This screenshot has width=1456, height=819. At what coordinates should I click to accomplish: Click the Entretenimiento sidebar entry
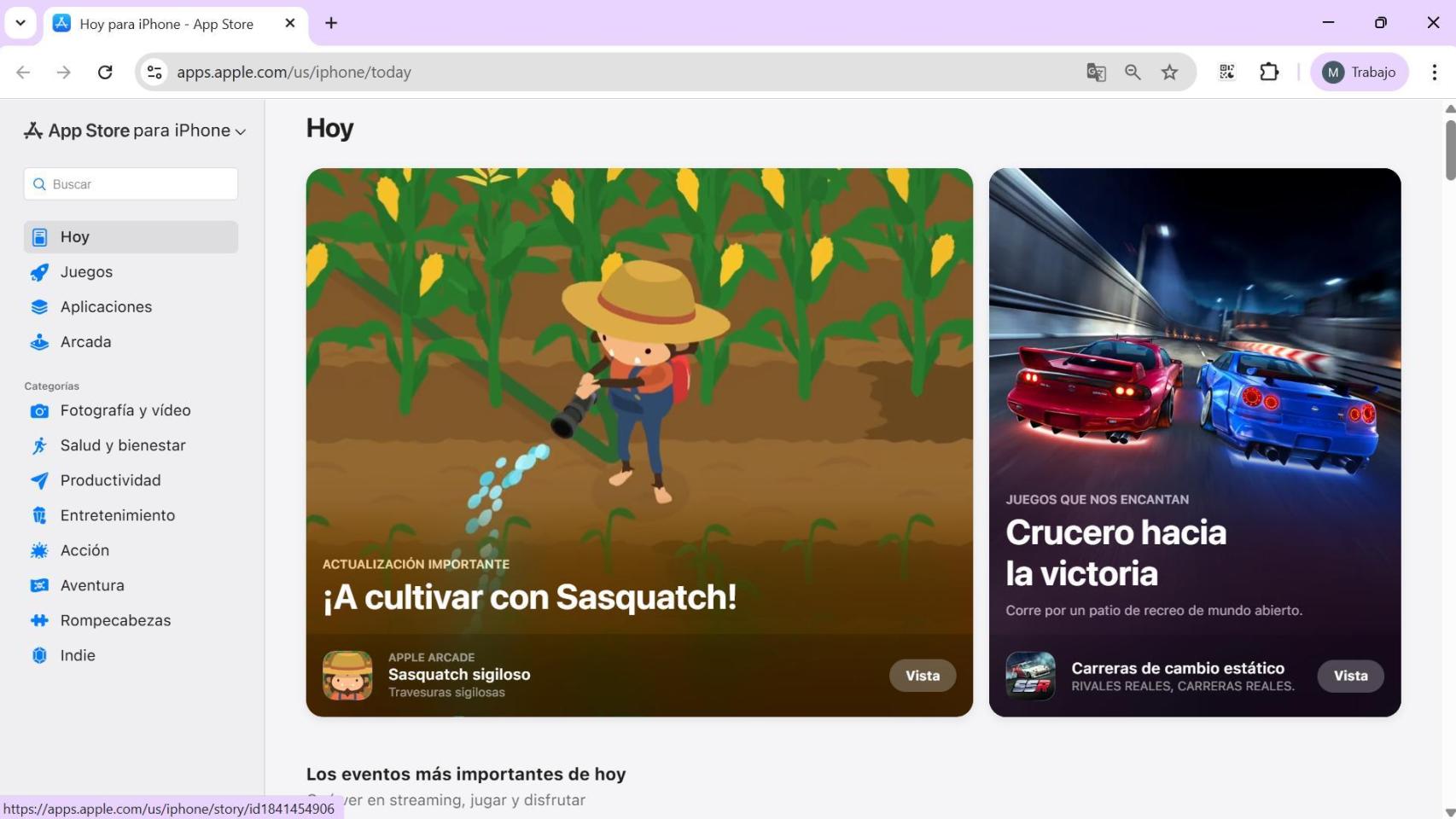(x=117, y=515)
